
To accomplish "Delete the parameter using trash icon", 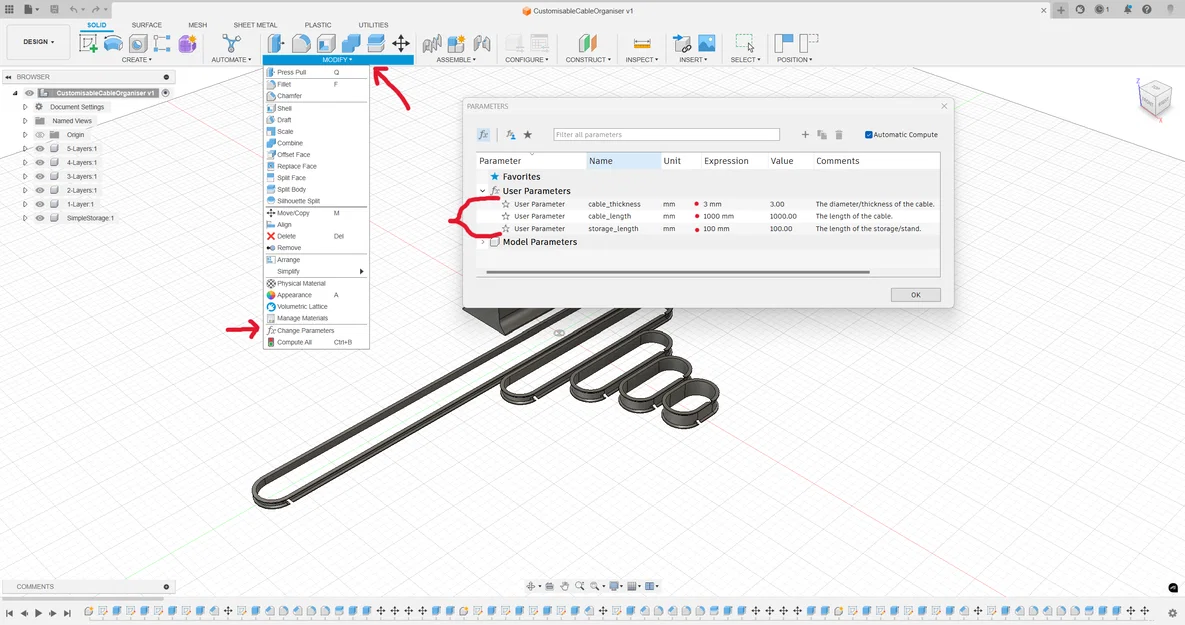I will pyautogui.click(x=839, y=135).
